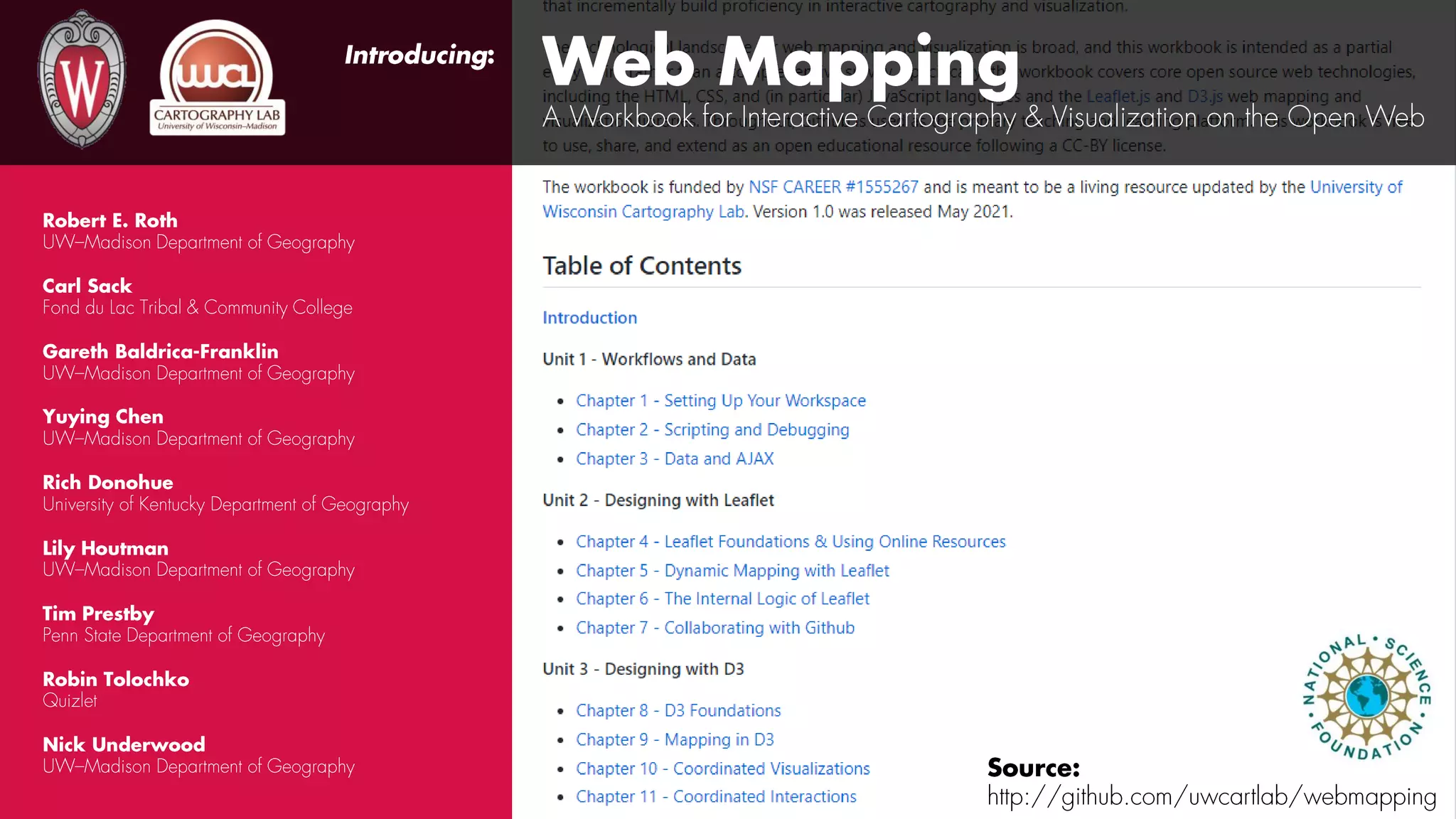Viewport: 1456px width, 819px height.
Task: Click the github.com/uwcartlab/webmapping source URL
Action: point(1211,797)
